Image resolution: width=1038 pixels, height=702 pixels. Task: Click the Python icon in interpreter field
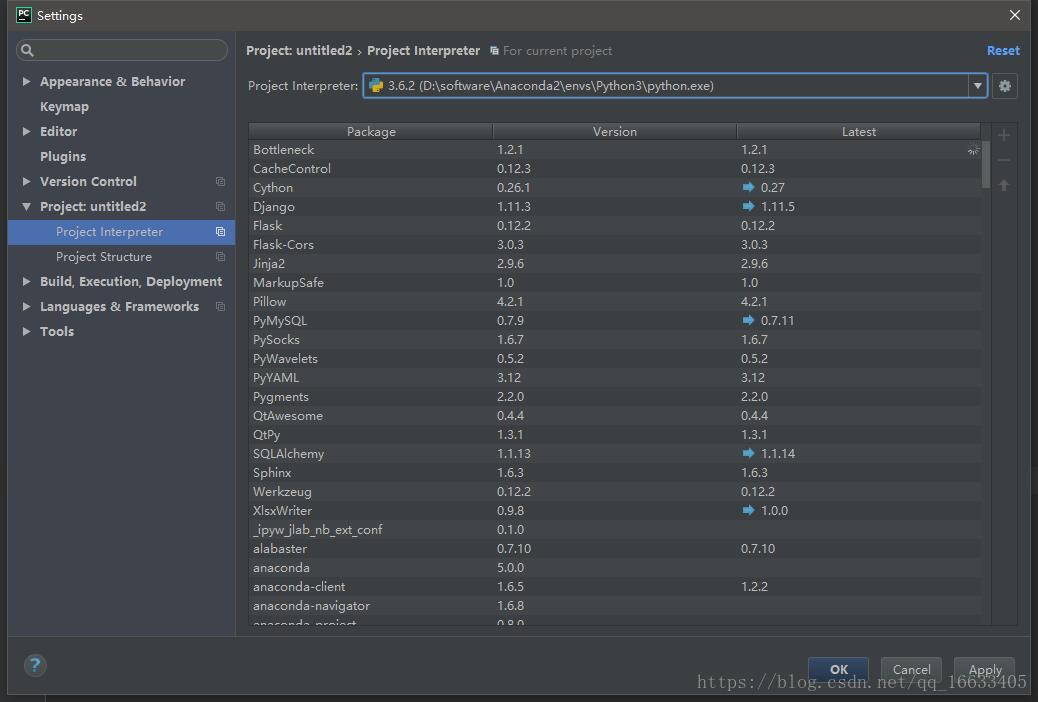376,85
